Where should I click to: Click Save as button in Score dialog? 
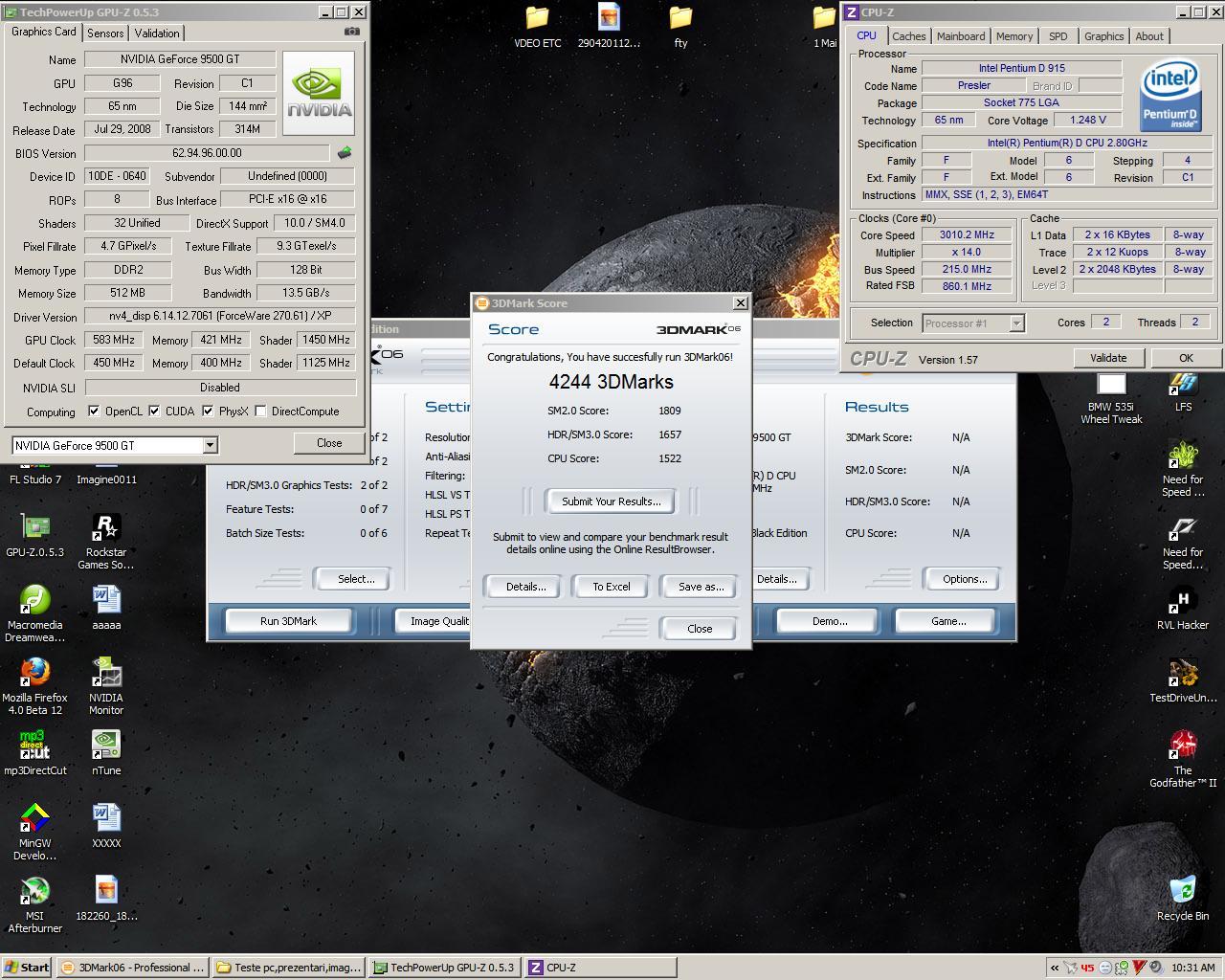(x=701, y=587)
